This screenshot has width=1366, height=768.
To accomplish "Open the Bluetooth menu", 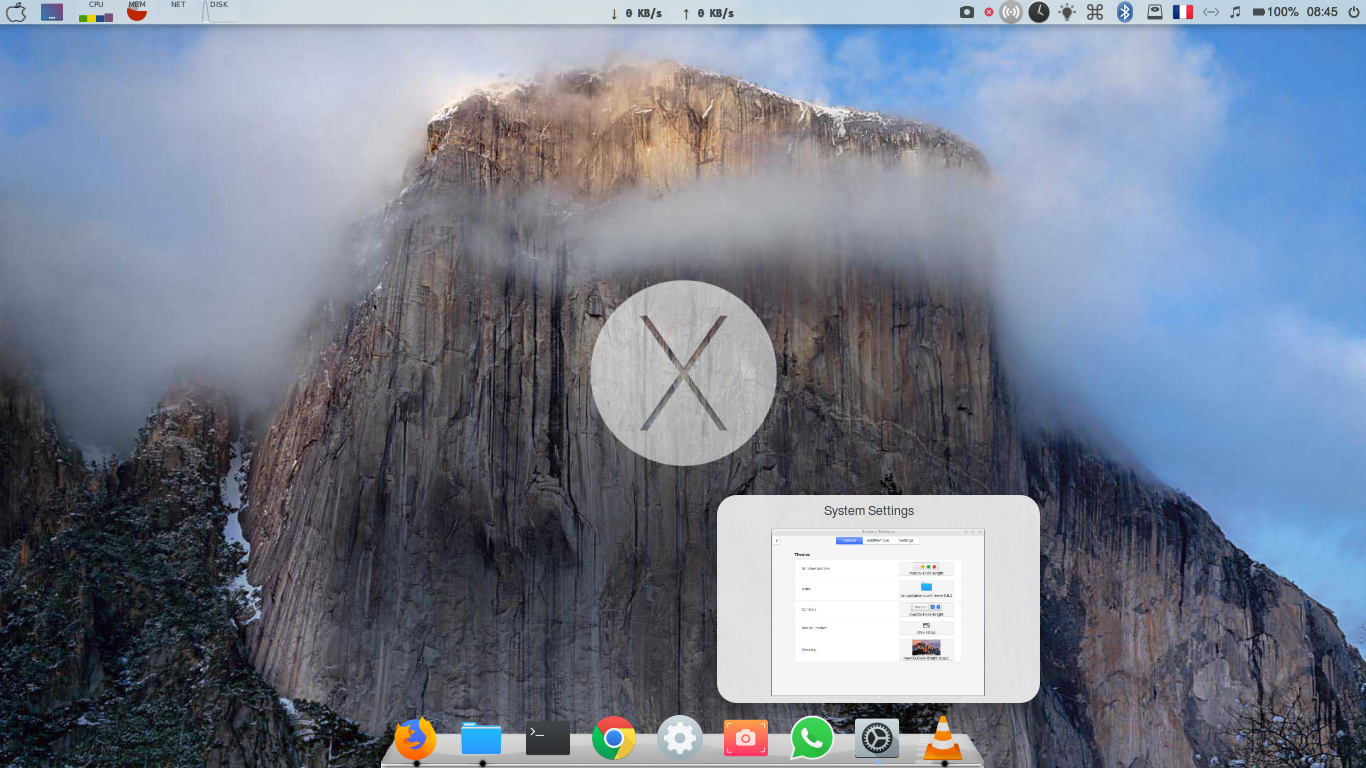I will [x=1125, y=12].
